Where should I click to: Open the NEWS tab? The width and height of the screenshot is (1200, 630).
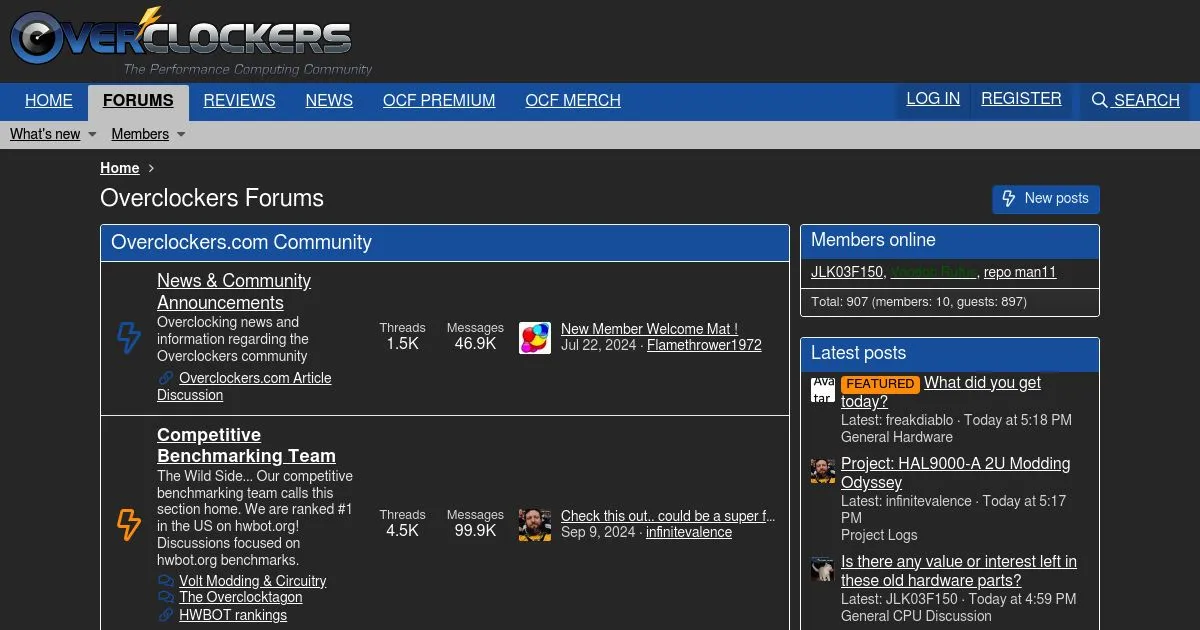(329, 101)
